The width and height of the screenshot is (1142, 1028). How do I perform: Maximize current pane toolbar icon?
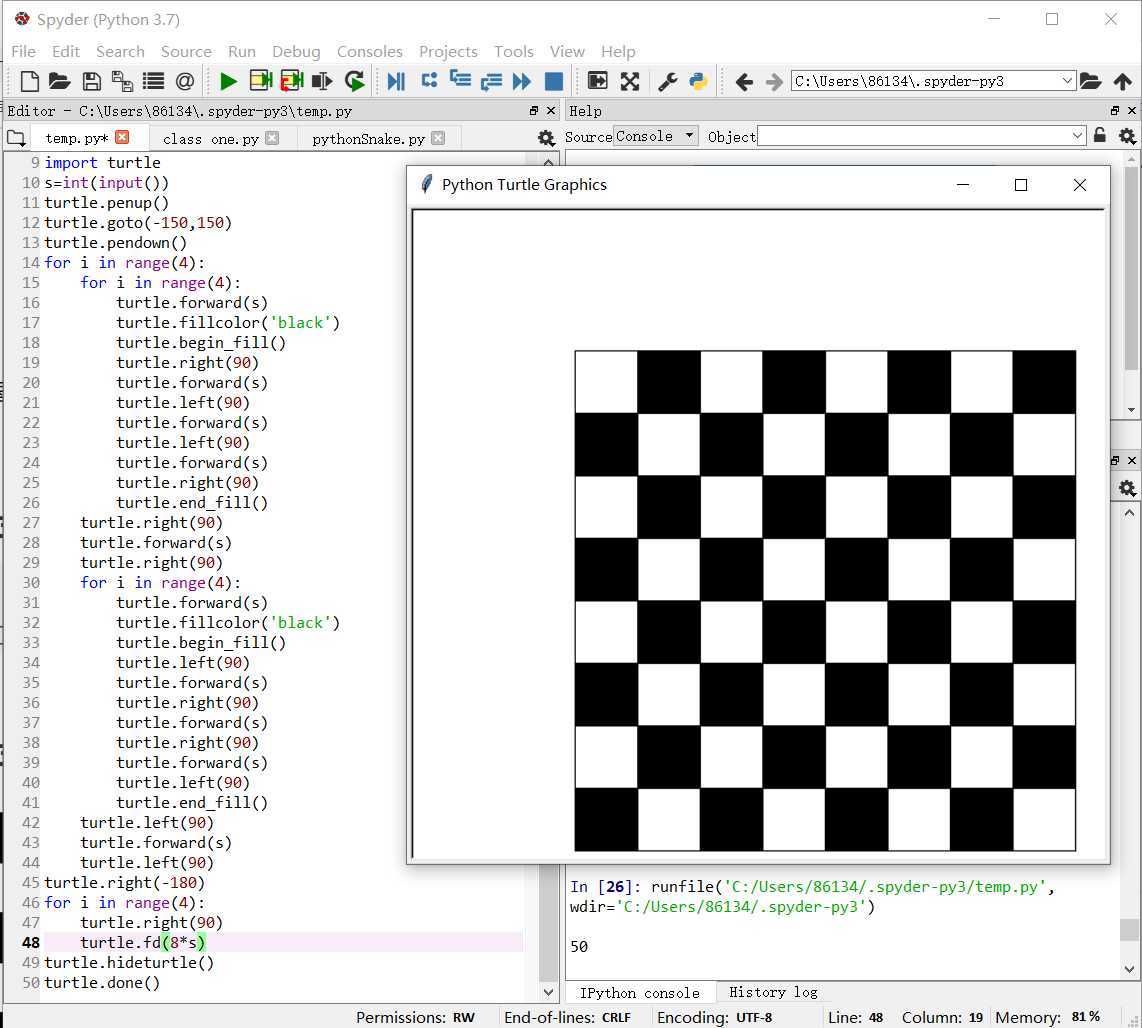(597, 81)
